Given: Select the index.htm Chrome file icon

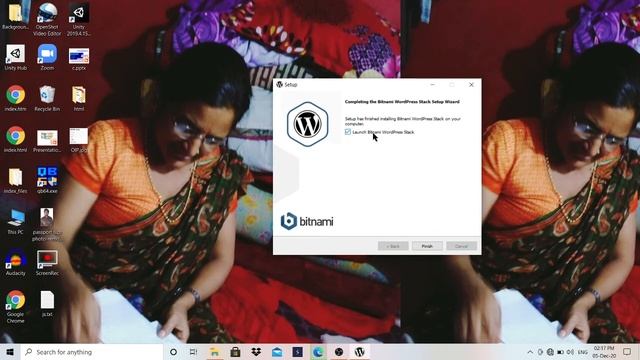Looking at the screenshot, I should click(16, 98).
